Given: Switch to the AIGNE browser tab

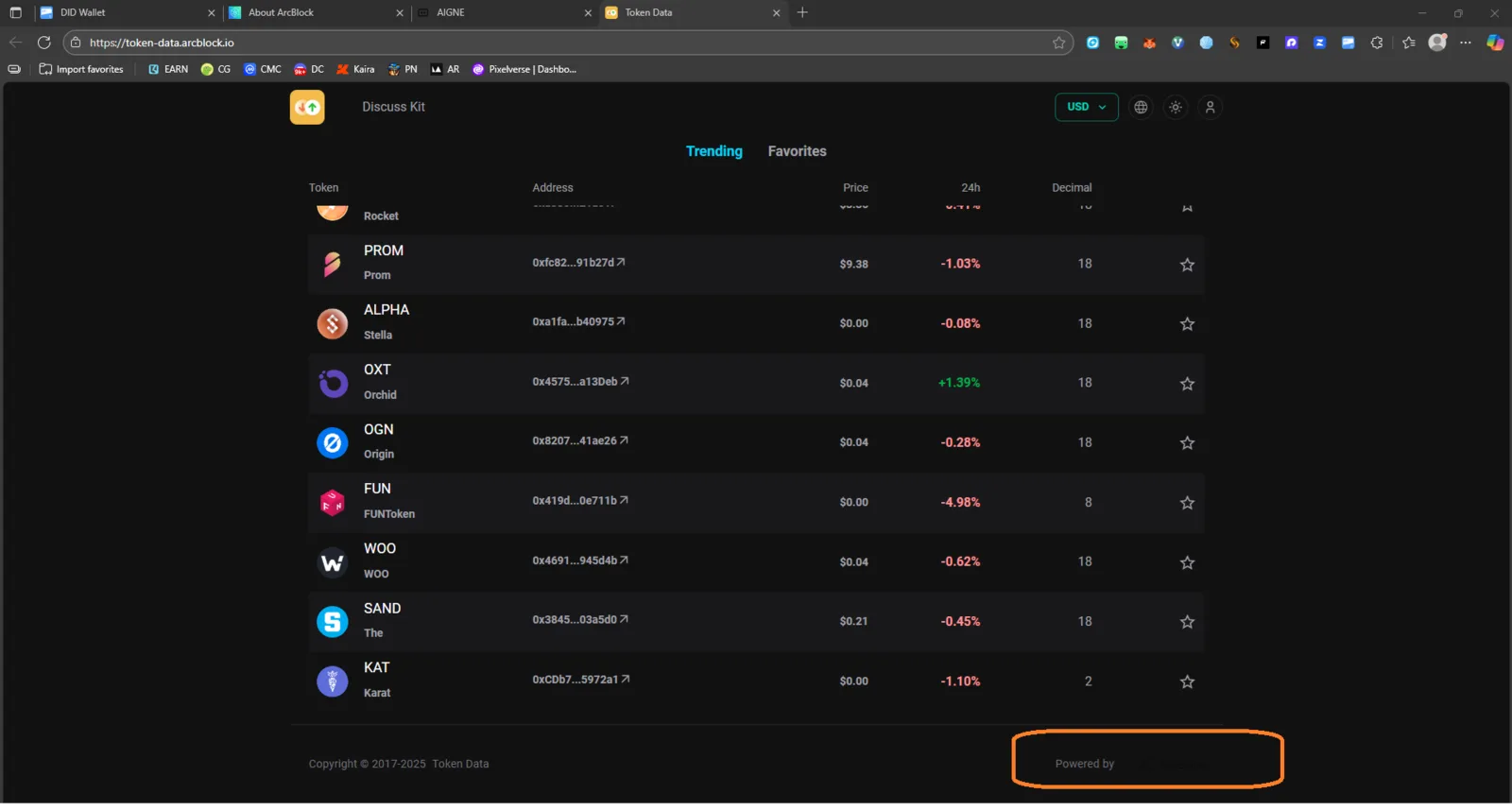Looking at the screenshot, I should click(504, 12).
